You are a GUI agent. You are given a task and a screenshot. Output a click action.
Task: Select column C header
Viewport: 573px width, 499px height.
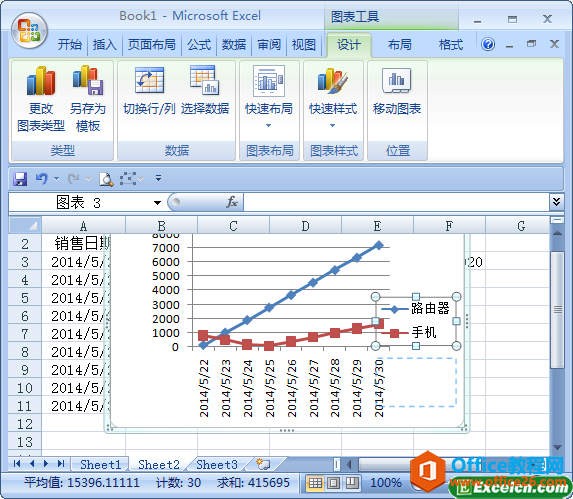click(233, 226)
